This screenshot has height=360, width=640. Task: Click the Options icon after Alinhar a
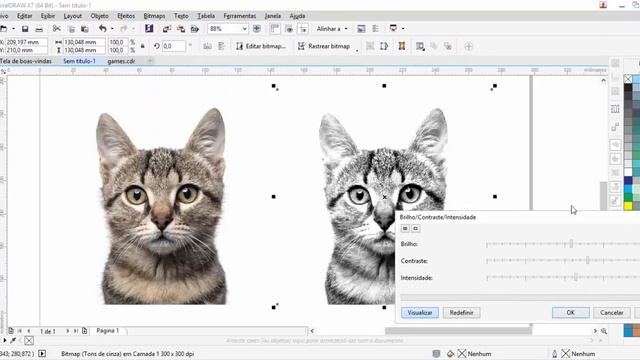coord(361,29)
